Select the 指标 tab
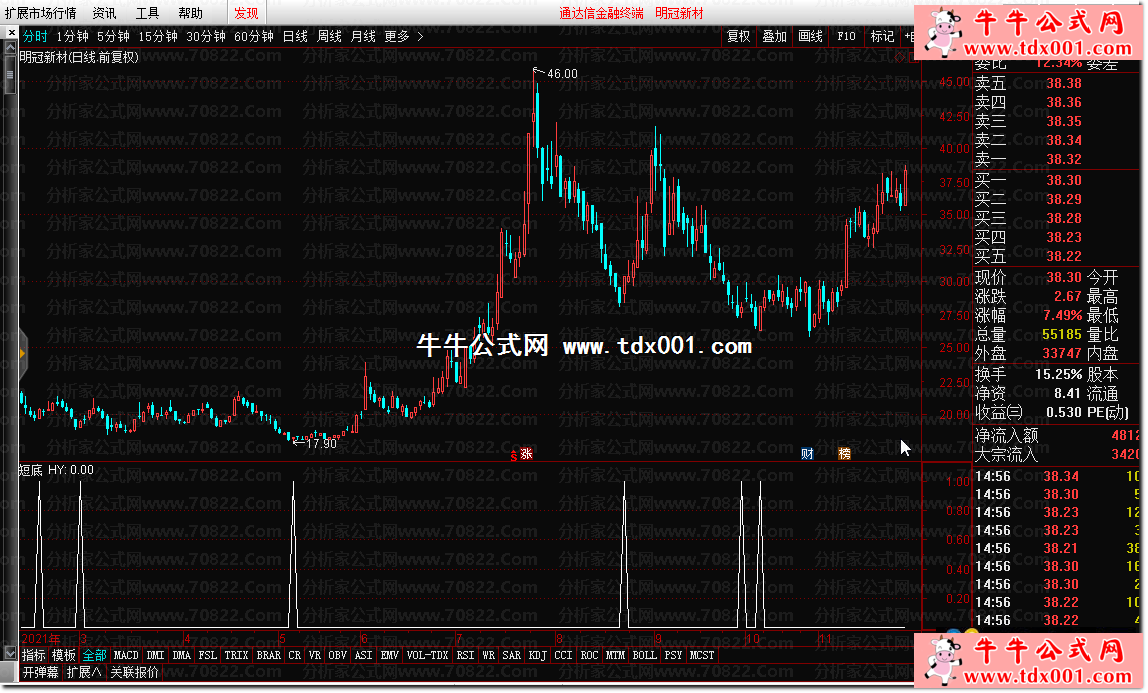 [33, 655]
